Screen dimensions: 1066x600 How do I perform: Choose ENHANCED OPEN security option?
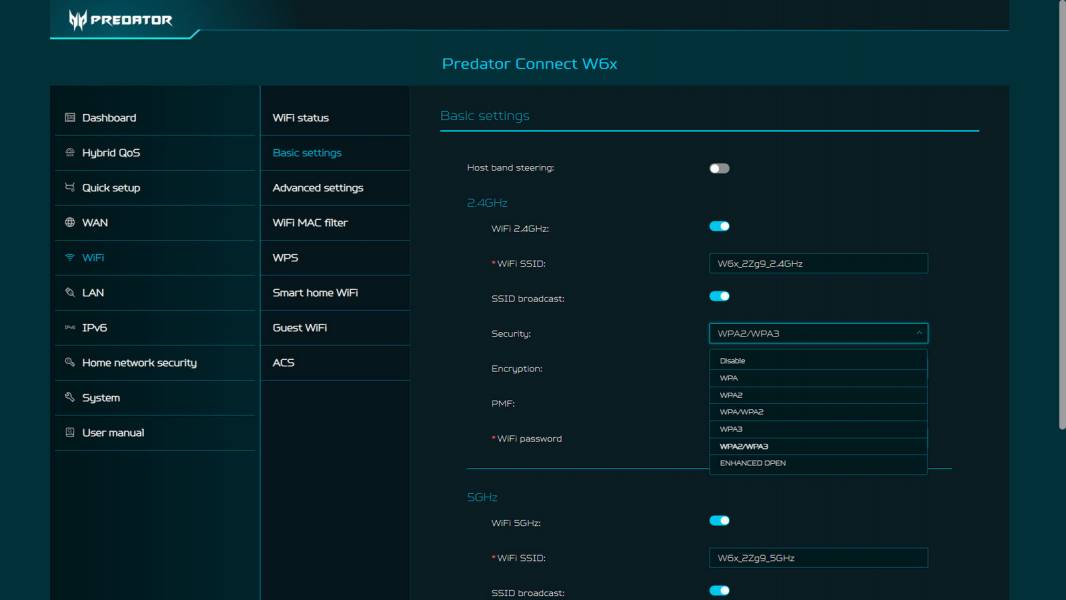click(818, 463)
